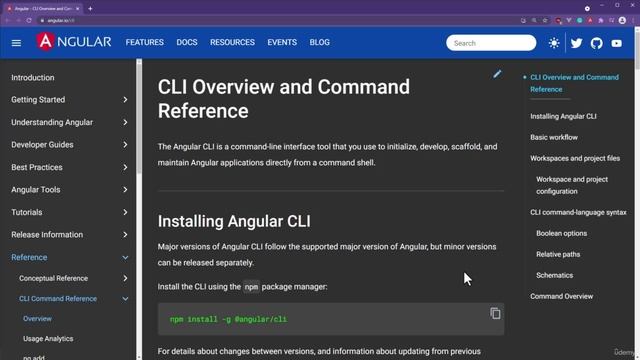The image size is (640, 360).
Task: Copy the npm install code snippet
Action: (495, 313)
